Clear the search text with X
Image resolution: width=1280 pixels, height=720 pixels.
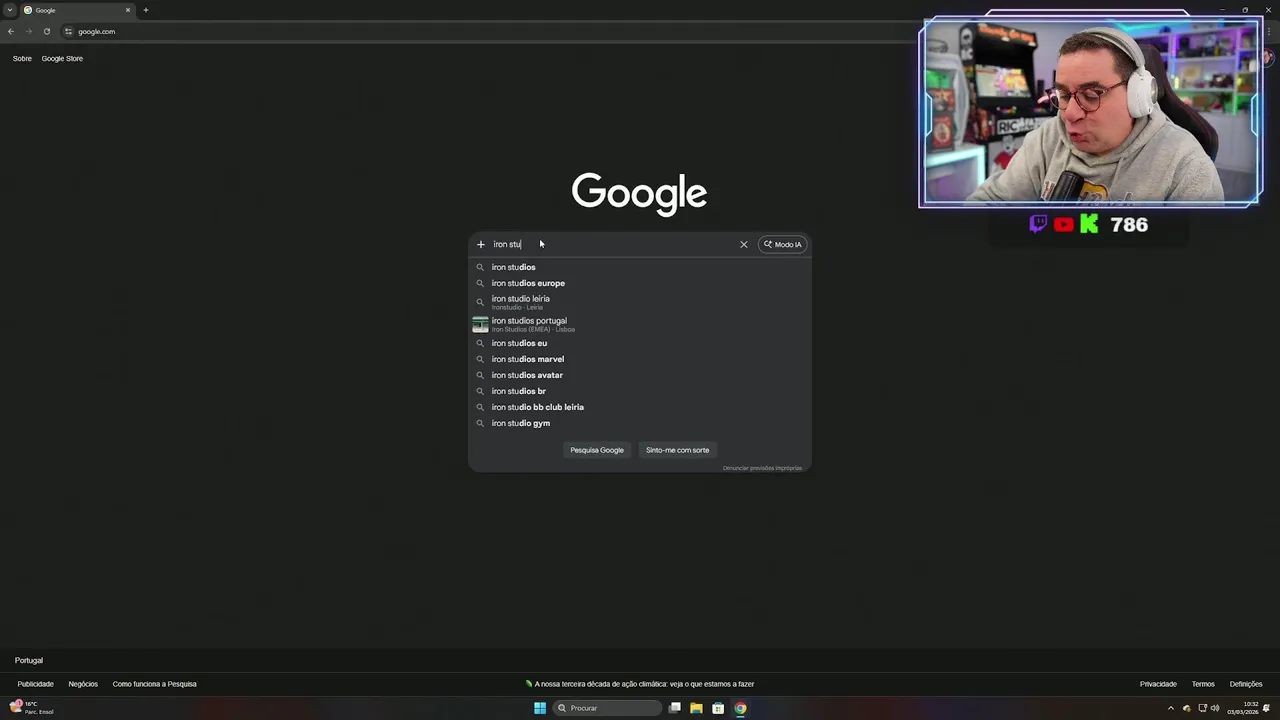(744, 244)
